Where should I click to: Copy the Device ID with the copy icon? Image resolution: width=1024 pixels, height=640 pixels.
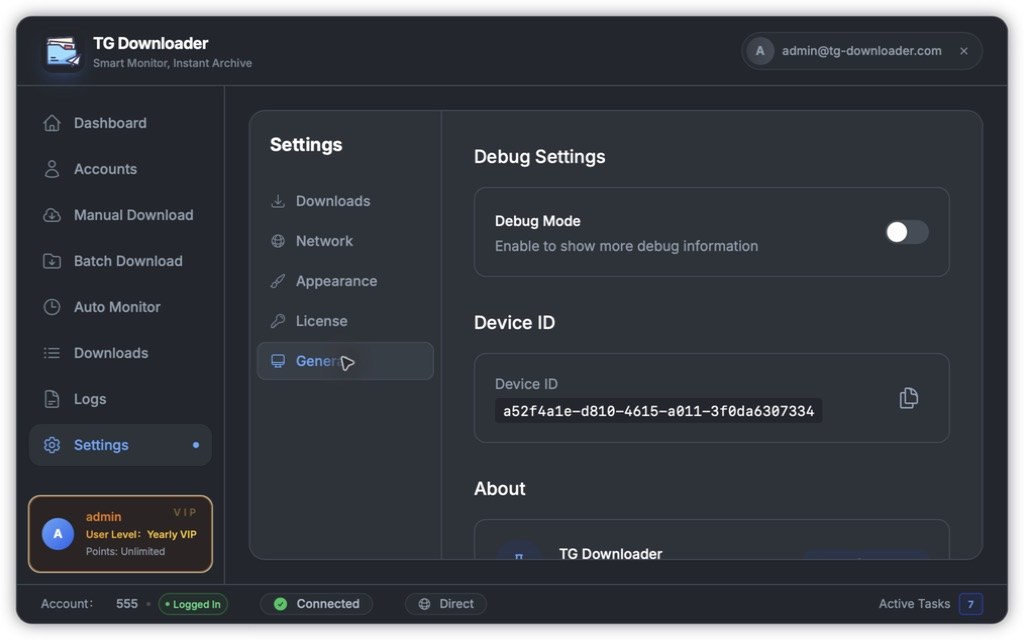[908, 398]
